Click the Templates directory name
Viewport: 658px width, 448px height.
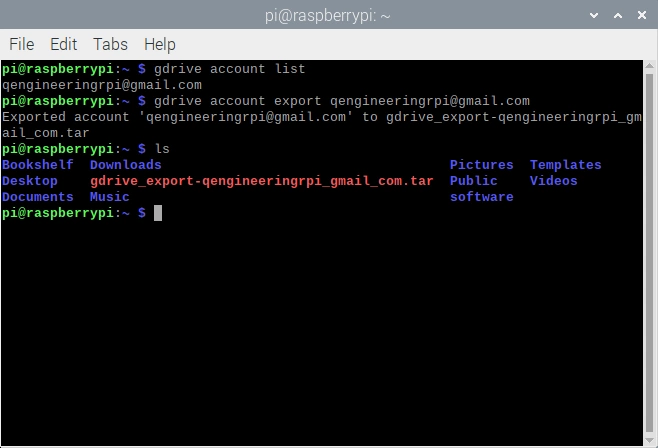(565, 165)
